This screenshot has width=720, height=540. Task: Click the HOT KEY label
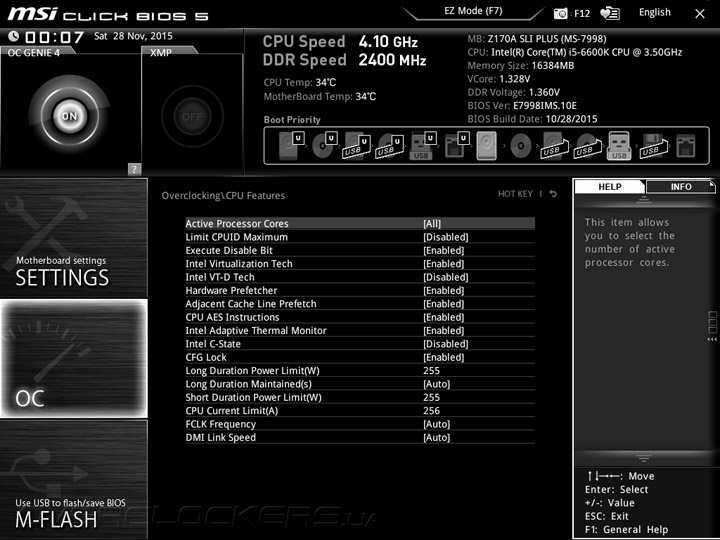(x=515, y=194)
